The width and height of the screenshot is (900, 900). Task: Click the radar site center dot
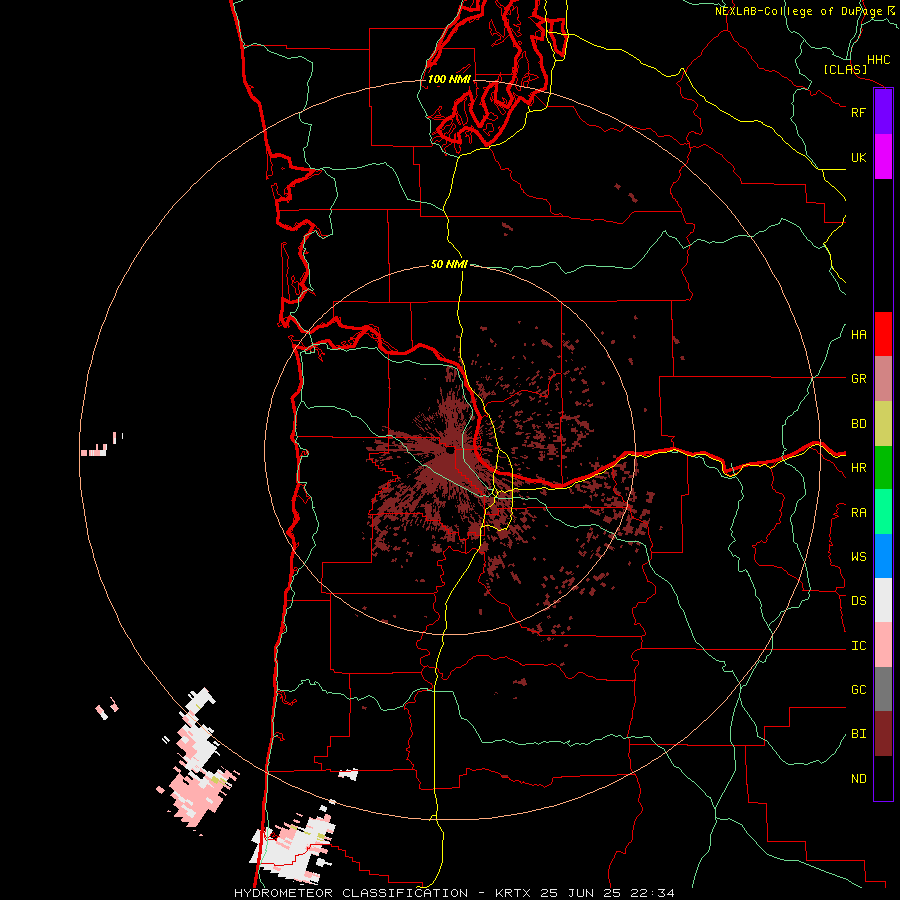[x=451, y=451]
